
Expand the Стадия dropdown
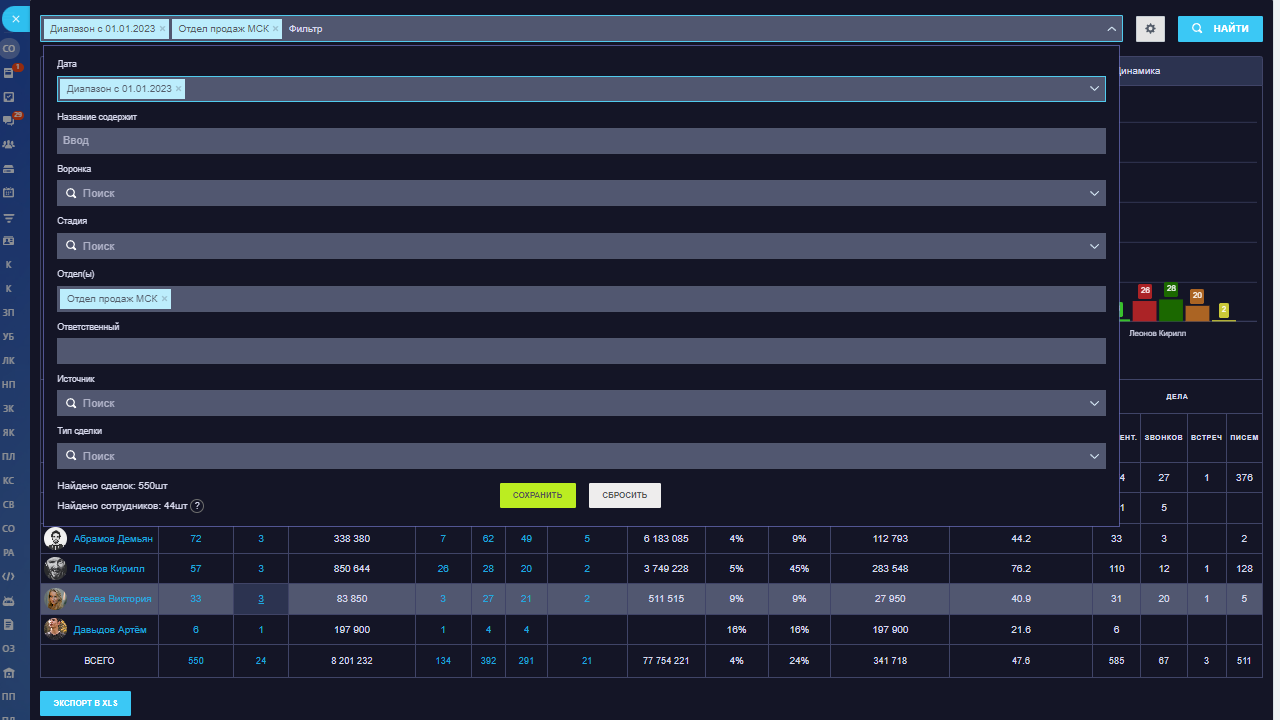tap(1094, 246)
